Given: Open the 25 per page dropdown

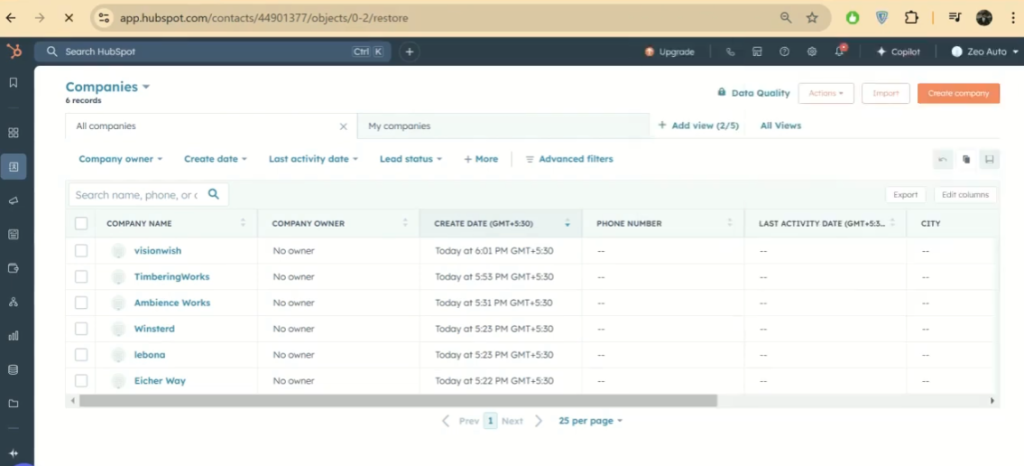Looking at the screenshot, I should pos(590,421).
